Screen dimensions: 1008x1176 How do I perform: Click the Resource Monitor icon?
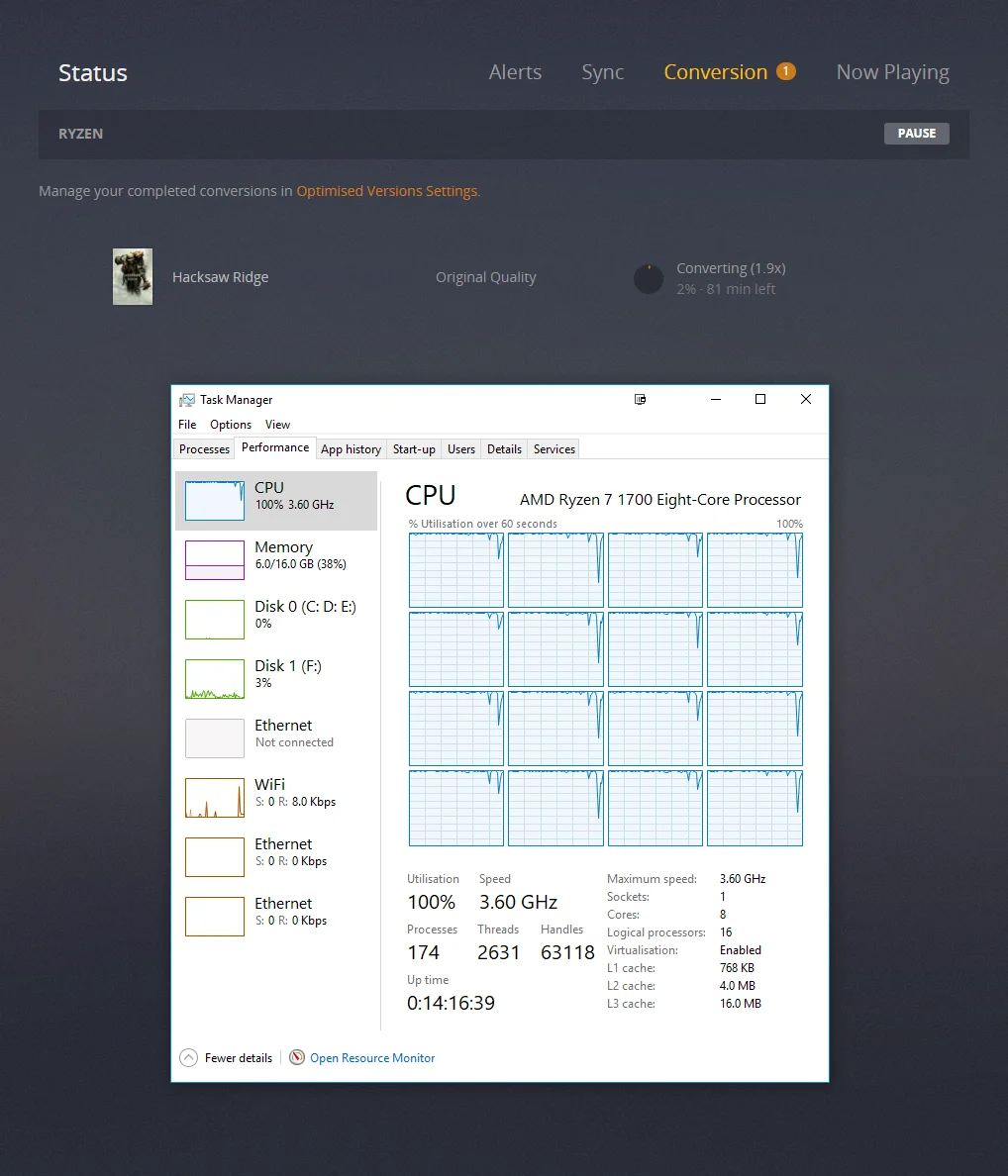coord(297,1057)
